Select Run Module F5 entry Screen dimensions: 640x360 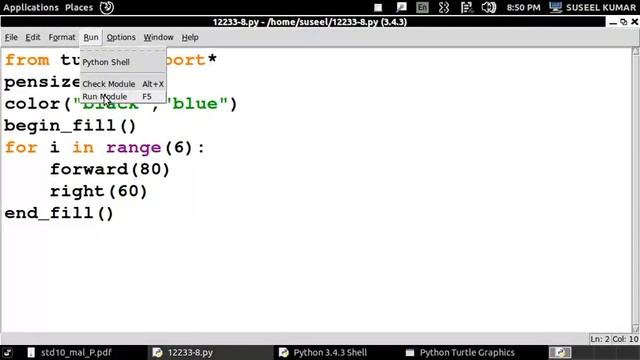coord(123,97)
